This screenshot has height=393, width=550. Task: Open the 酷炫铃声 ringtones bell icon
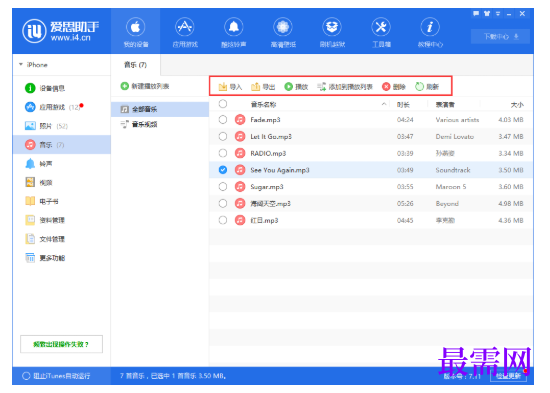click(234, 27)
